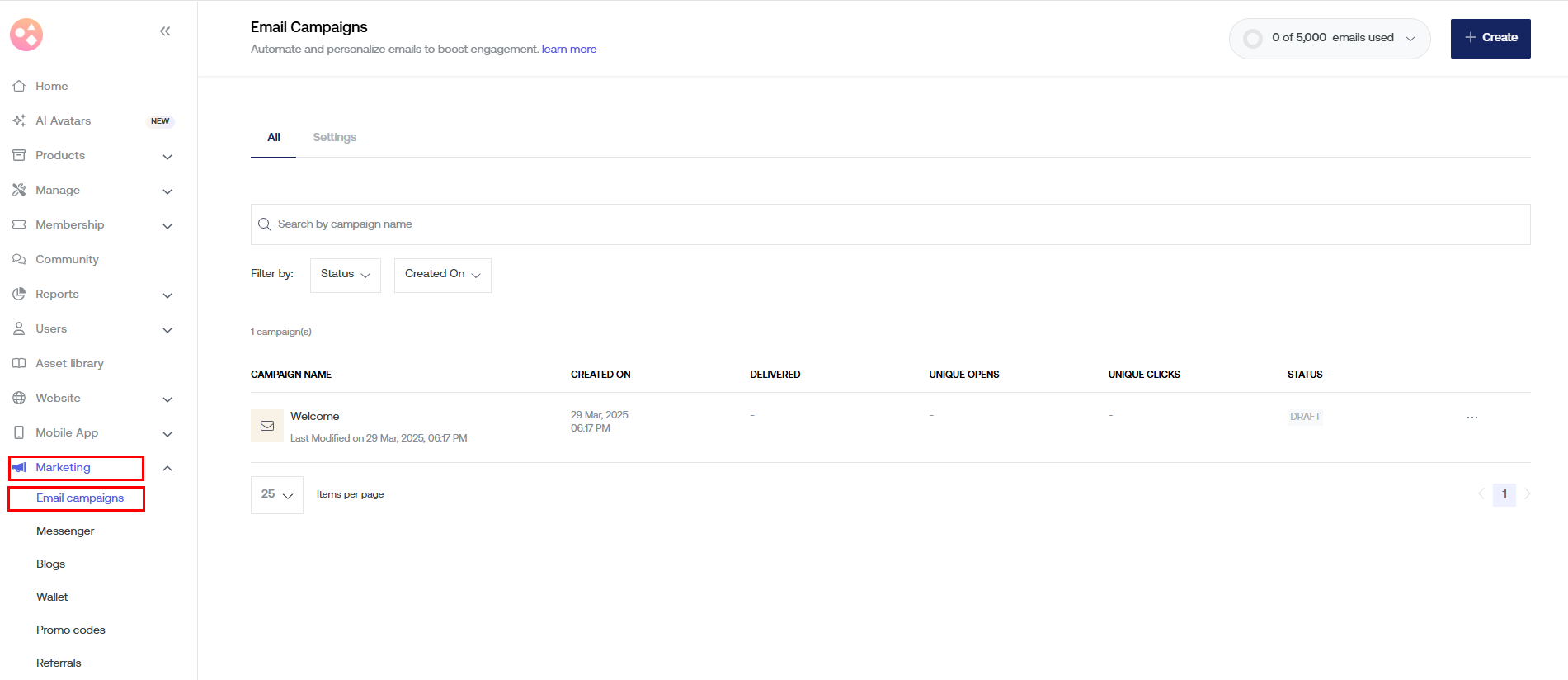This screenshot has width=1568, height=680.
Task: Follow the learn more link
Action: tap(568, 50)
